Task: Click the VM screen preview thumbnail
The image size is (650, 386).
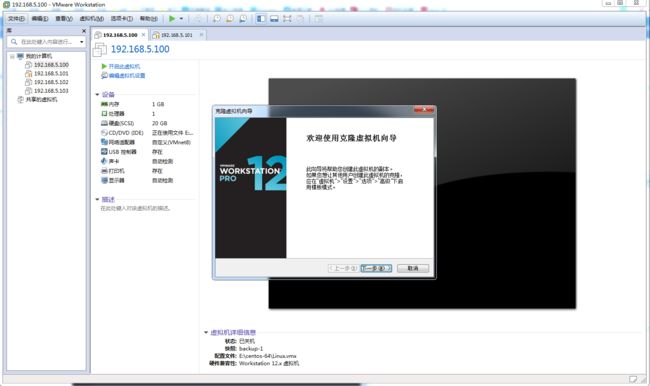Action: pos(422,193)
